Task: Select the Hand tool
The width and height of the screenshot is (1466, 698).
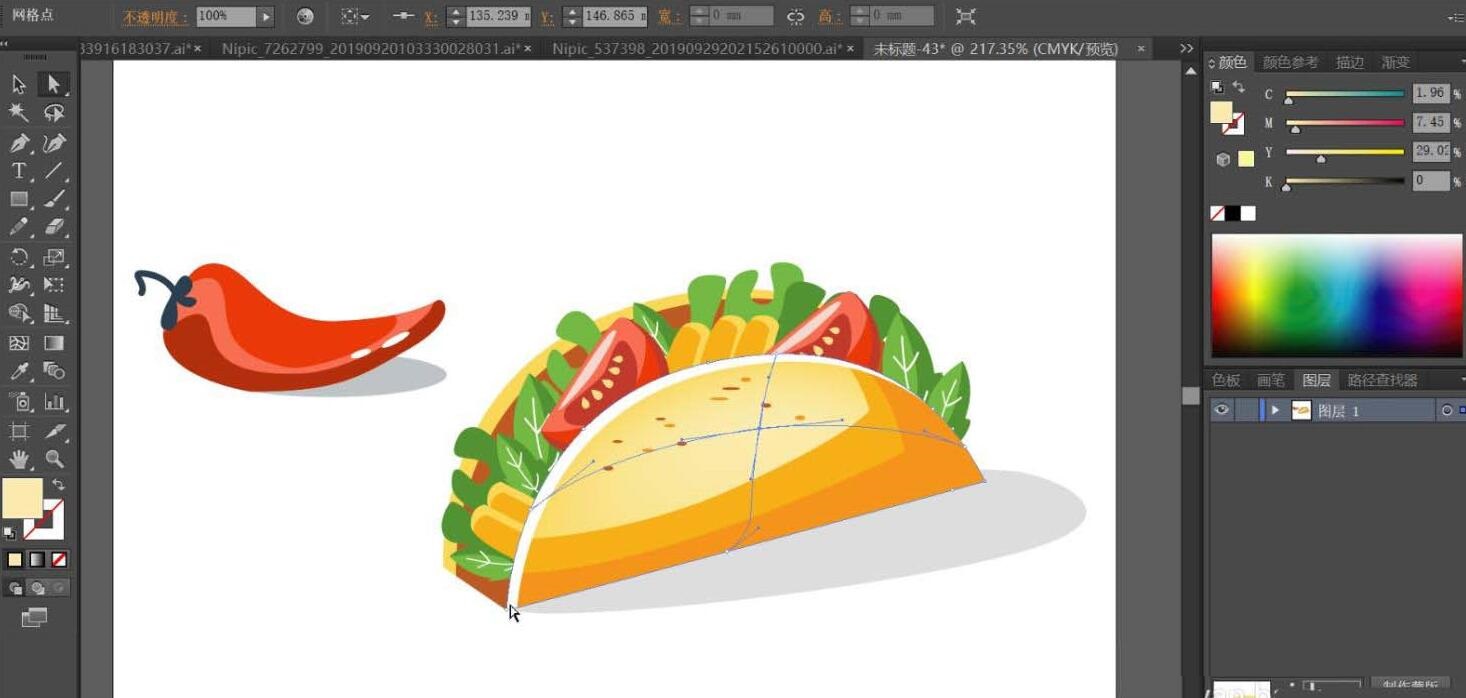Action: pyautogui.click(x=19, y=459)
